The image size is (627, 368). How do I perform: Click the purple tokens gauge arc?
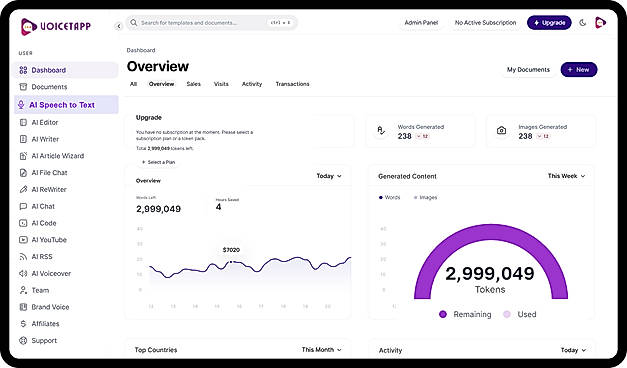click(491, 232)
